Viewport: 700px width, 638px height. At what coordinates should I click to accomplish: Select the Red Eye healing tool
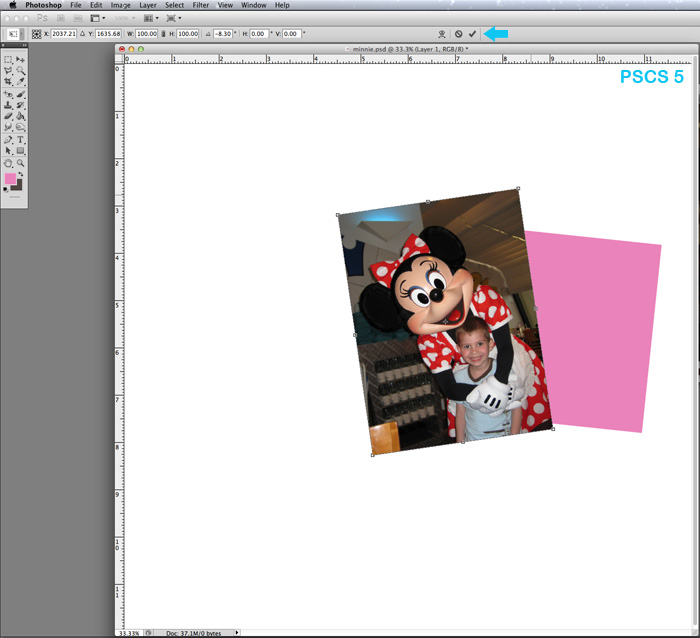coord(8,94)
